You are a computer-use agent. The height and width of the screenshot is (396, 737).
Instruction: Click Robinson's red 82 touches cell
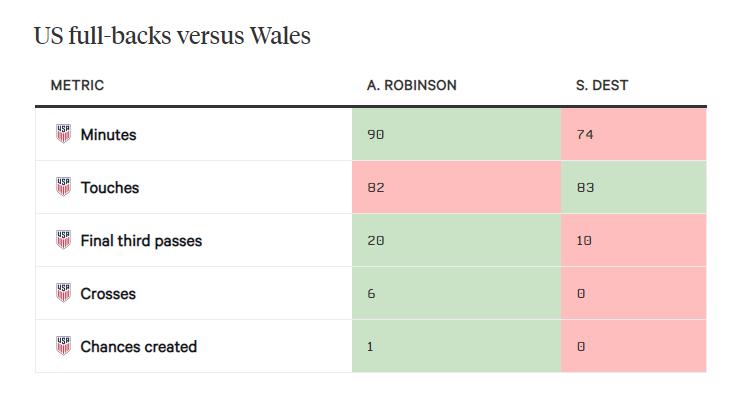coord(456,187)
